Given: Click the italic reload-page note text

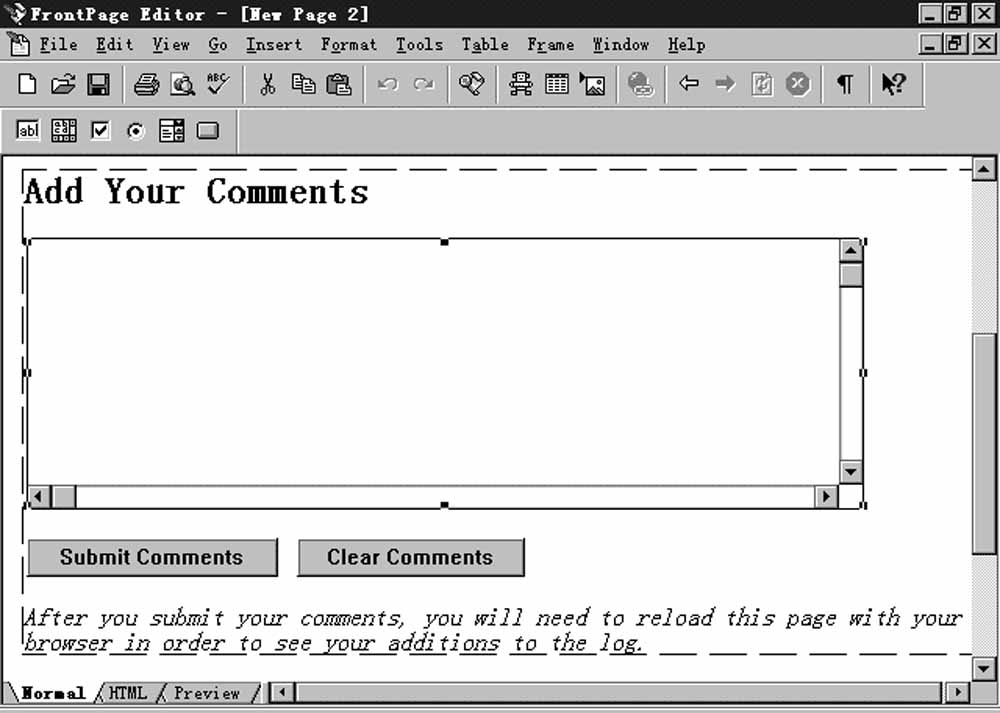Looking at the screenshot, I should tap(494, 630).
